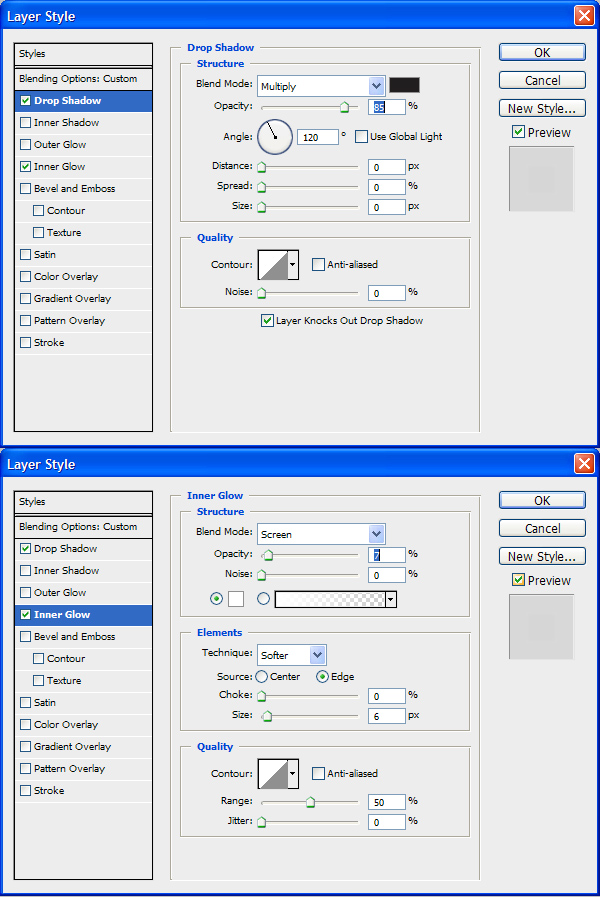Viewport: 600px width, 897px height.
Task: Select Styles in top dialog list
Action: point(84,54)
